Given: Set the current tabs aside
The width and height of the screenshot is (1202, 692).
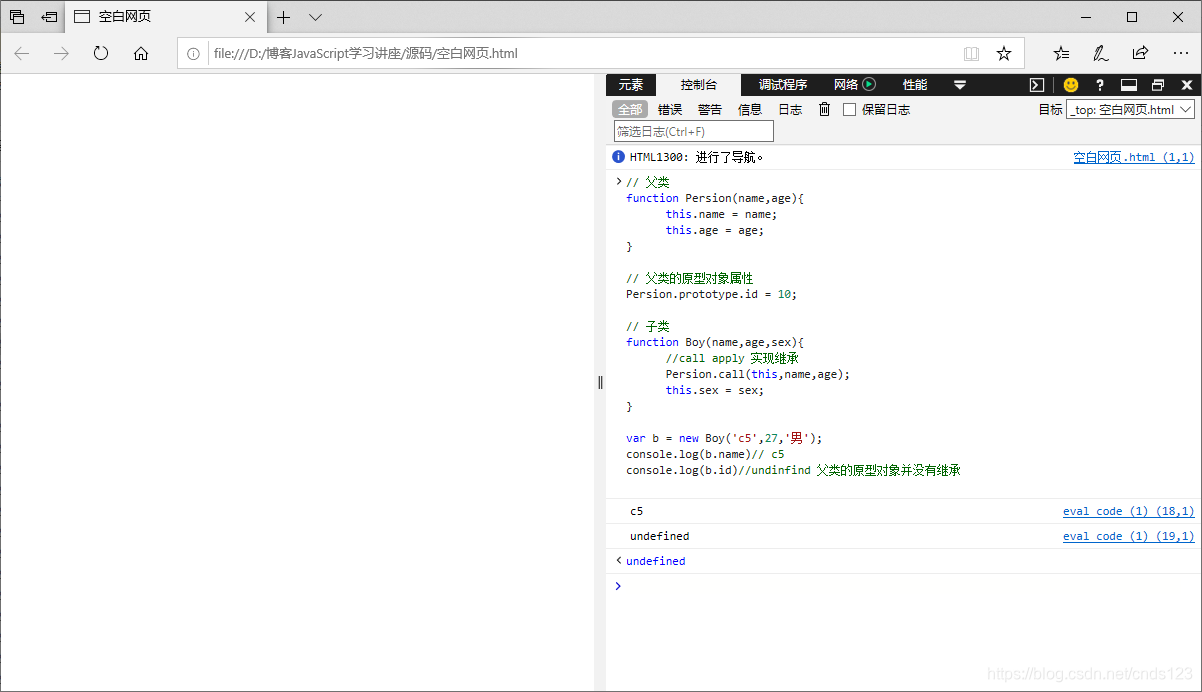Looking at the screenshot, I should point(49,17).
